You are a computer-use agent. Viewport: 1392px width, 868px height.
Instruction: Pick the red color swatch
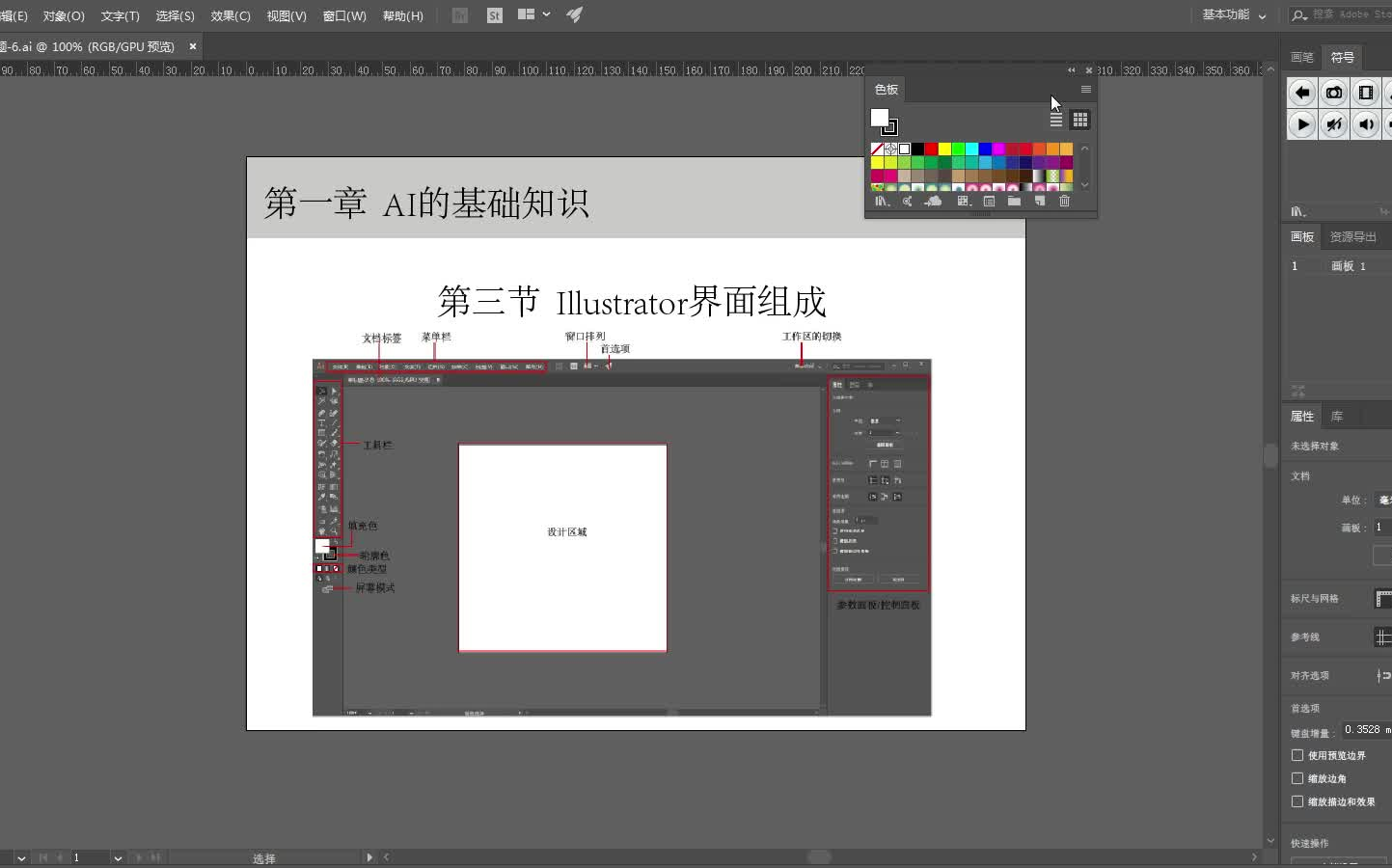click(x=931, y=149)
